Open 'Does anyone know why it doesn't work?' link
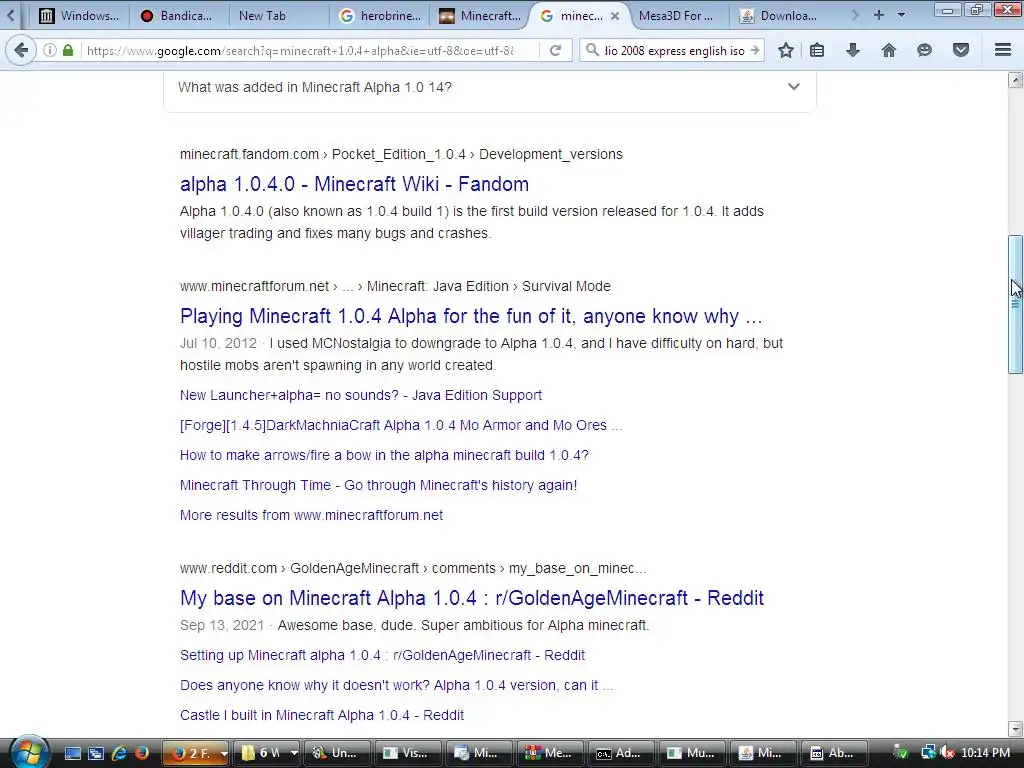1024x768 pixels. pyautogui.click(x=396, y=685)
